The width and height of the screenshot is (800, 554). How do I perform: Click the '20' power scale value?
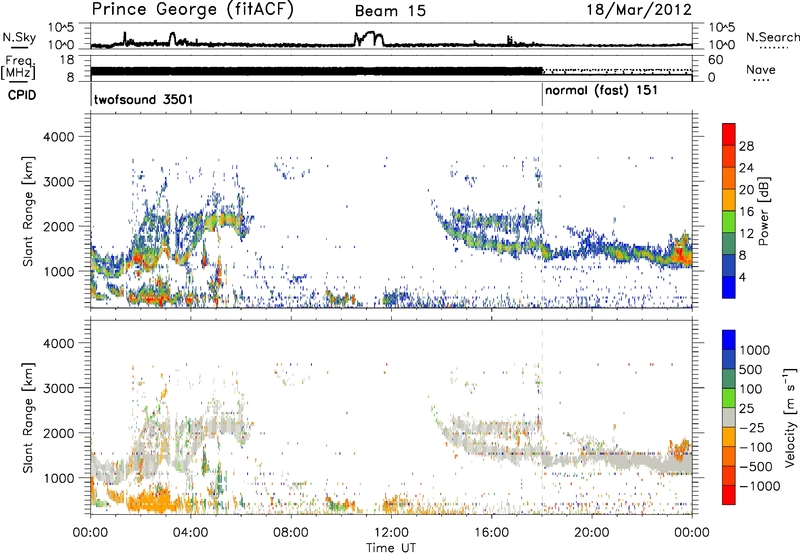point(746,190)
